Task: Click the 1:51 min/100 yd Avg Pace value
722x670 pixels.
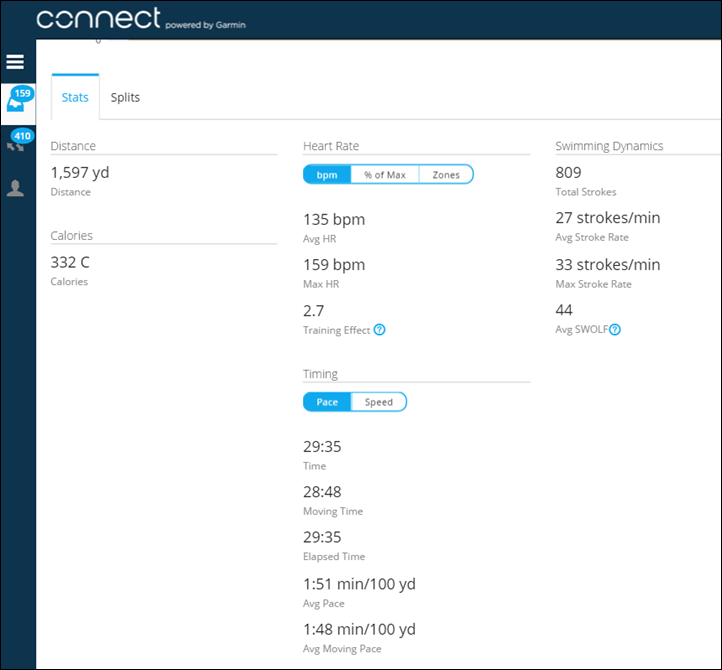Action: [359, 584]
